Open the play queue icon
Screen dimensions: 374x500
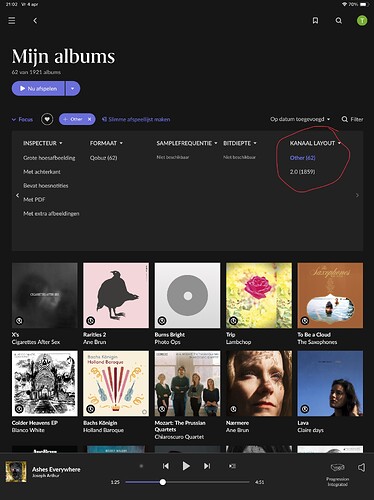(232, 466)
